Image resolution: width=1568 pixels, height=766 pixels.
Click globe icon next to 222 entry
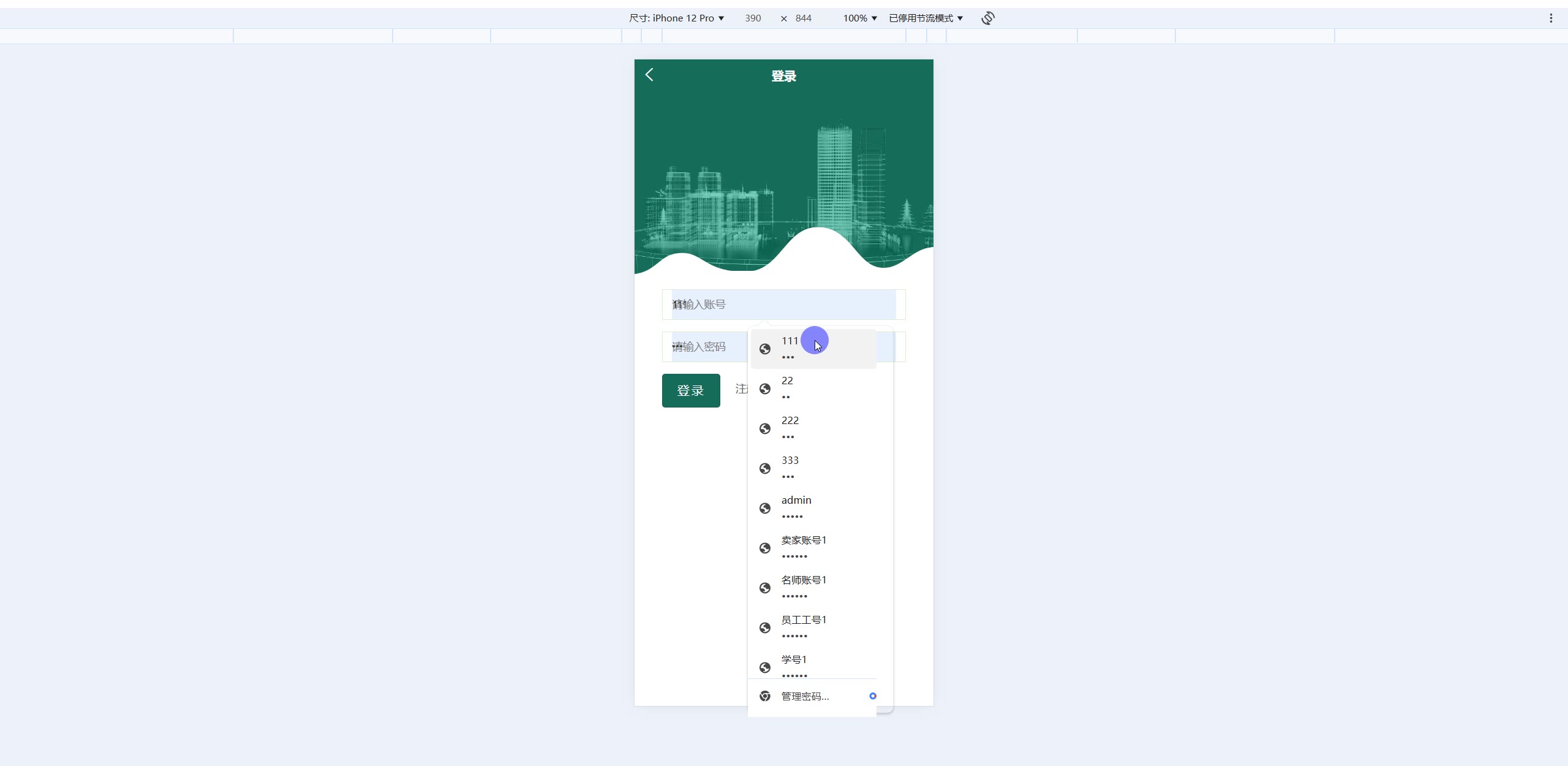pos(765,428)
